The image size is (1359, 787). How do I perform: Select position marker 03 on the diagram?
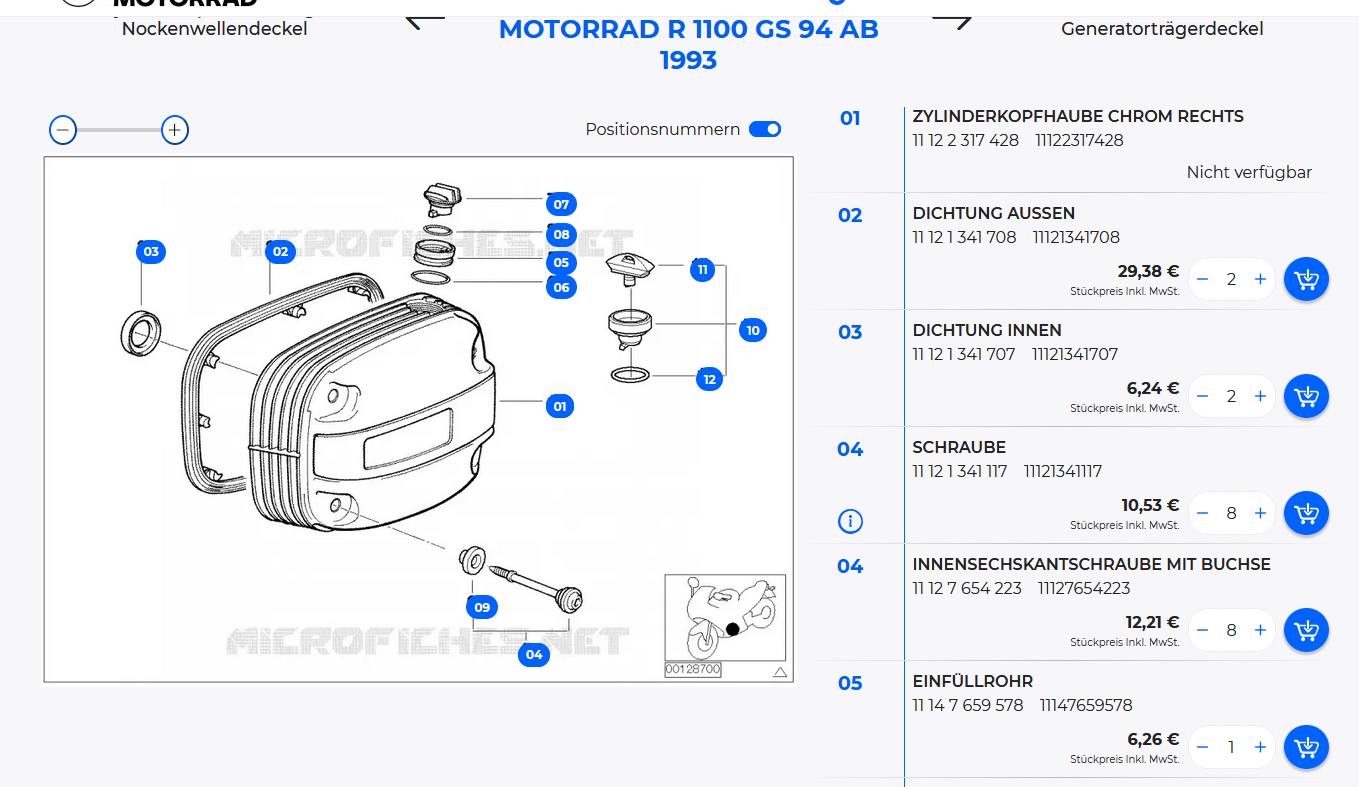151,251
